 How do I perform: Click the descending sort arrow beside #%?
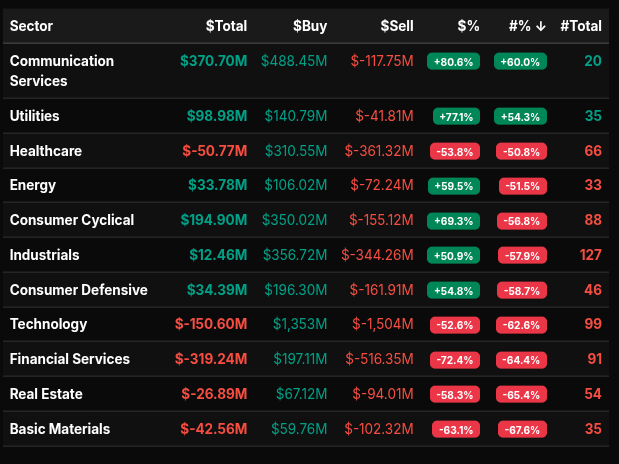tap(541, 26)
